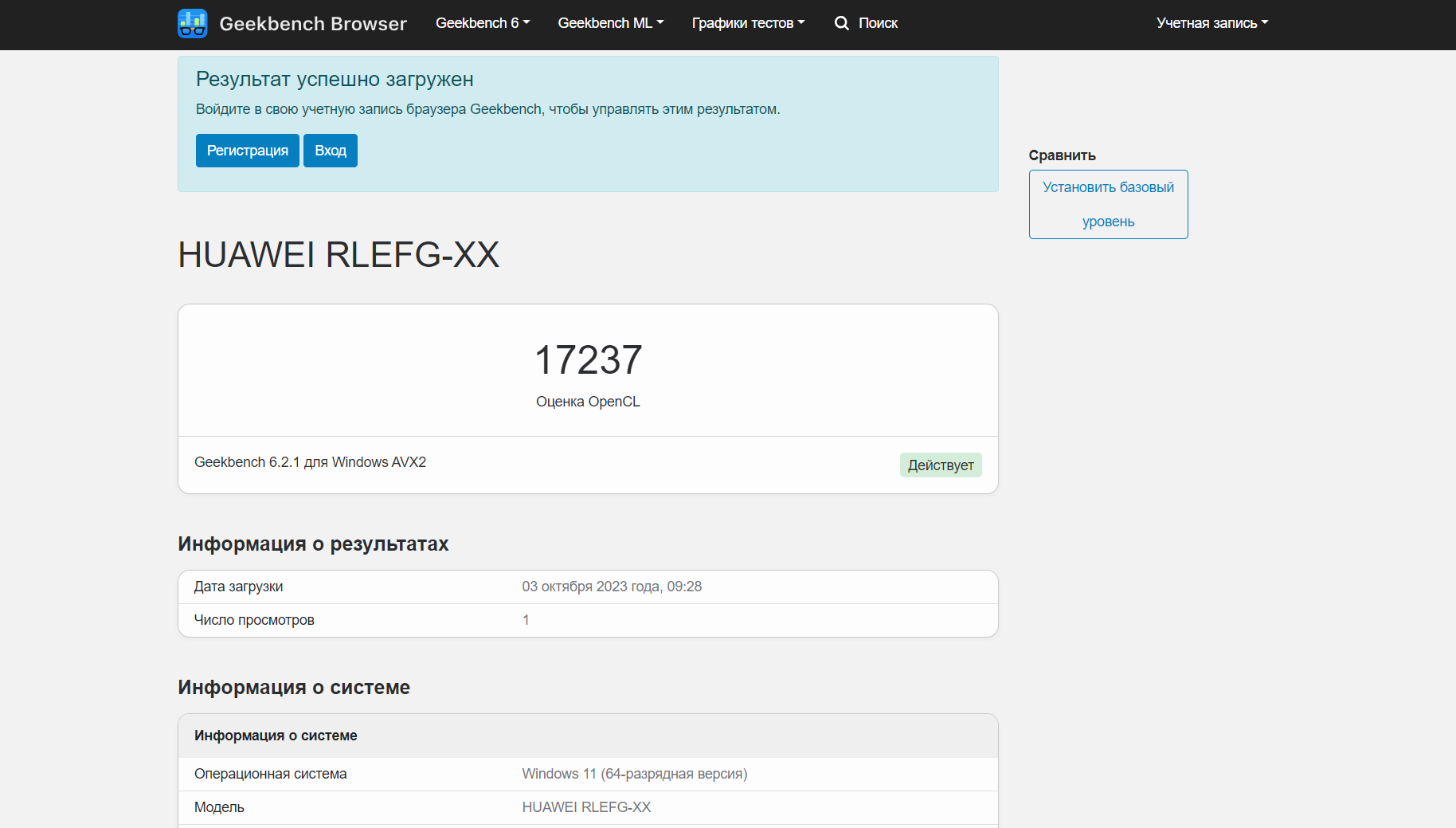Go to Geekbench Browser home title

tap(313, 24)
